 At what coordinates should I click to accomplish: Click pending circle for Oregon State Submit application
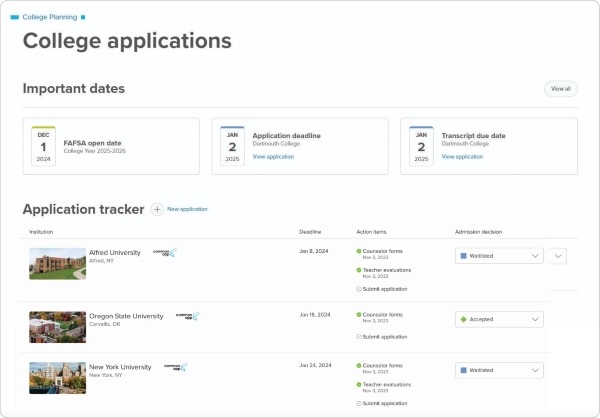359,337
